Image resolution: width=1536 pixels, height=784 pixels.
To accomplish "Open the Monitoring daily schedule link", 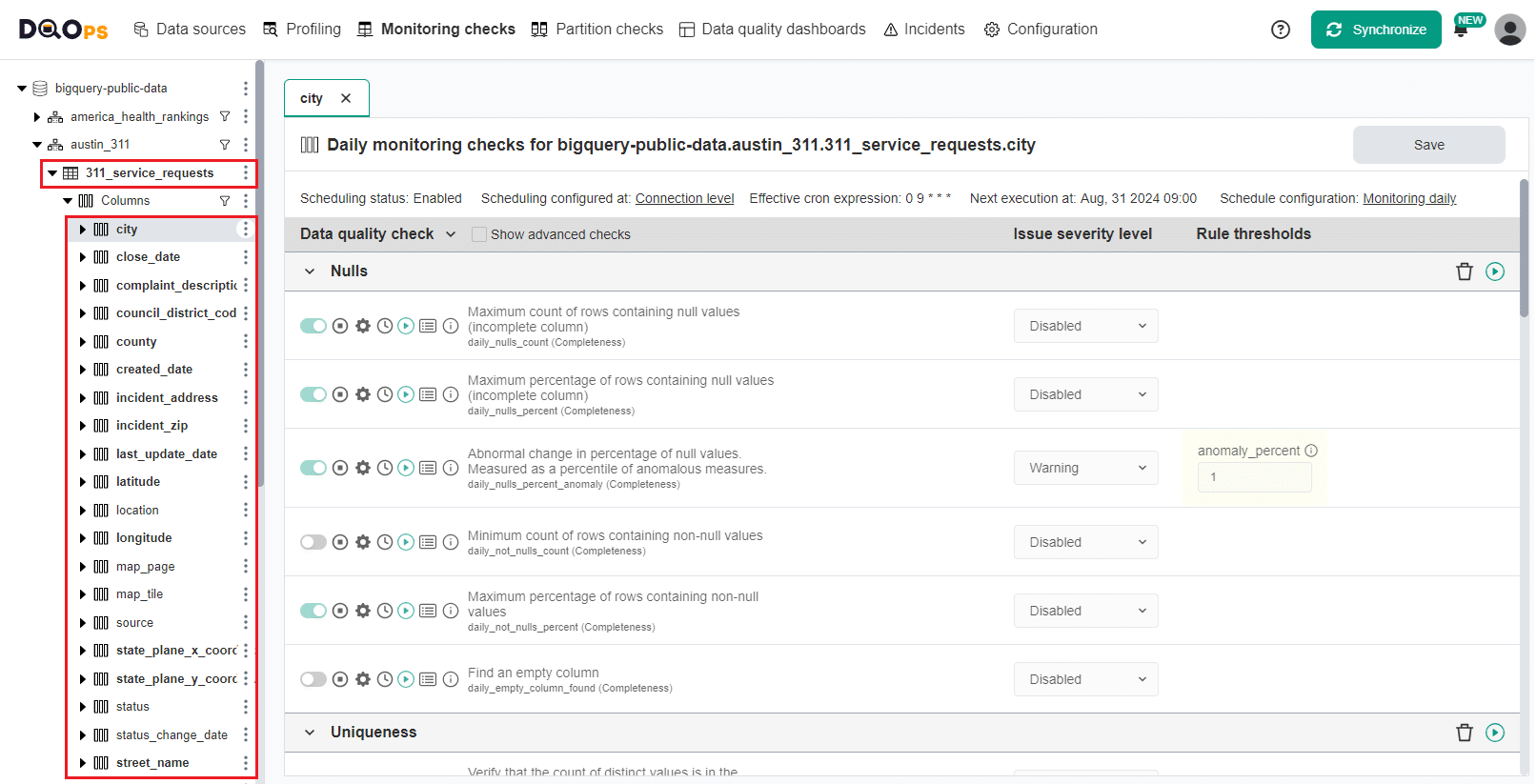I will pyautogui.click(x=1409, y=198).
